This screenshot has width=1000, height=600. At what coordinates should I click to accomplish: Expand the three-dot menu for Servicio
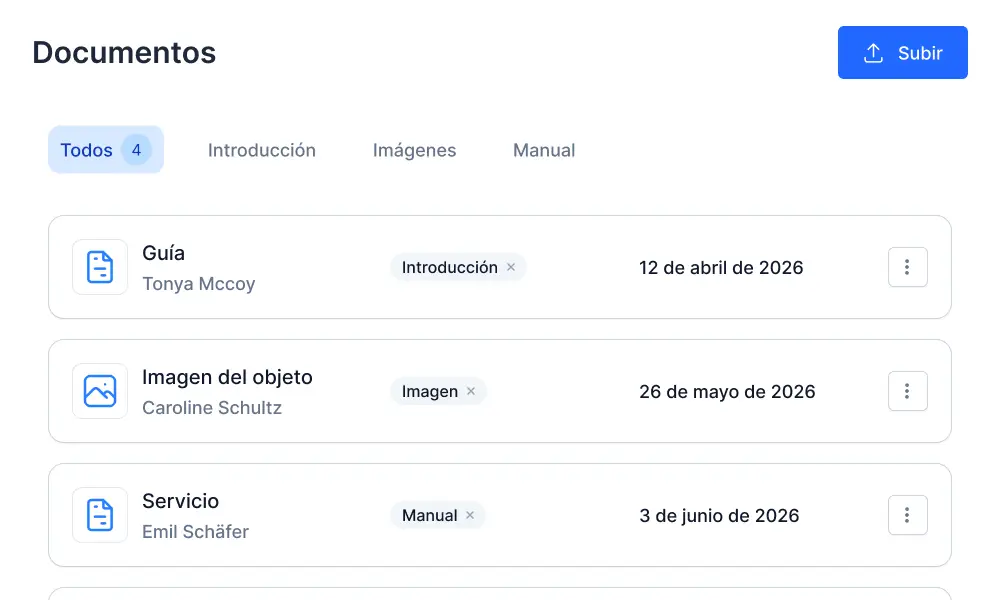(907, 515)
